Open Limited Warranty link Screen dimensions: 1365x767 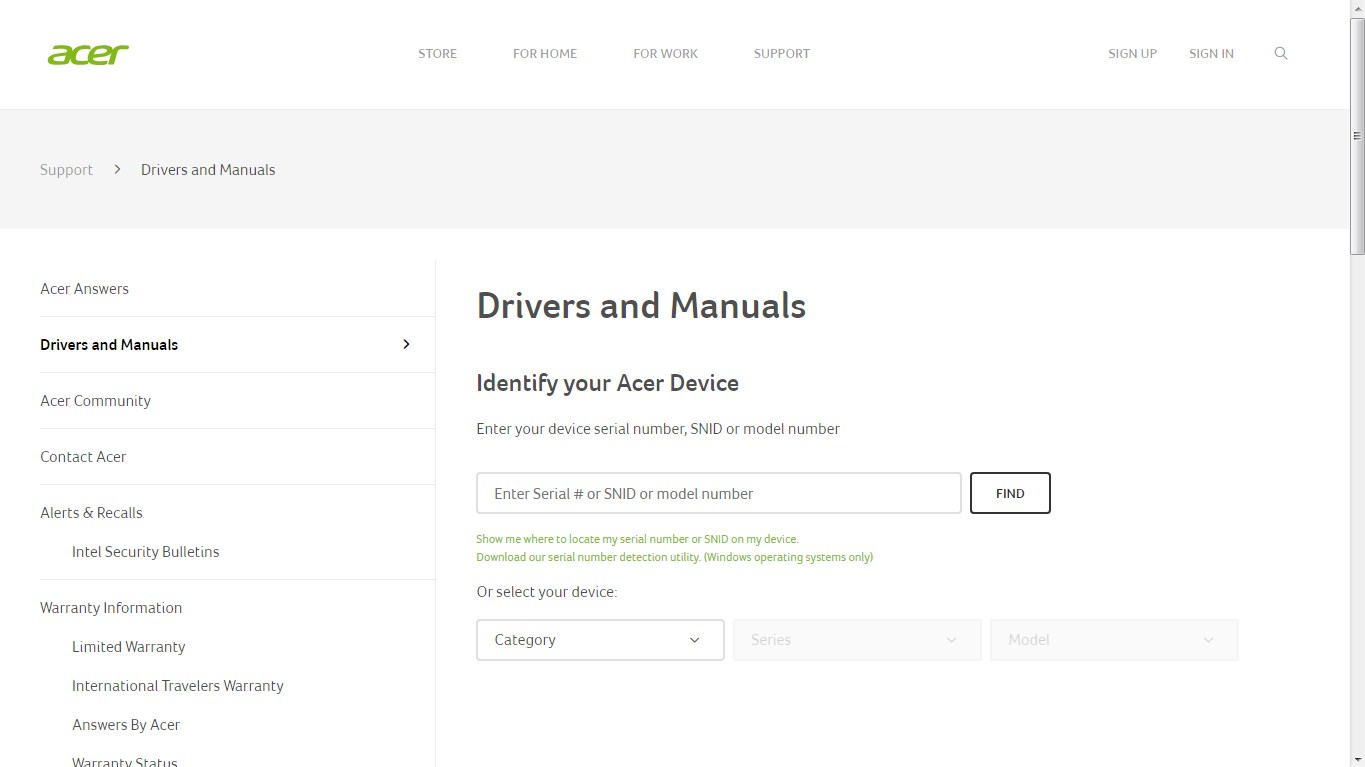128,647
